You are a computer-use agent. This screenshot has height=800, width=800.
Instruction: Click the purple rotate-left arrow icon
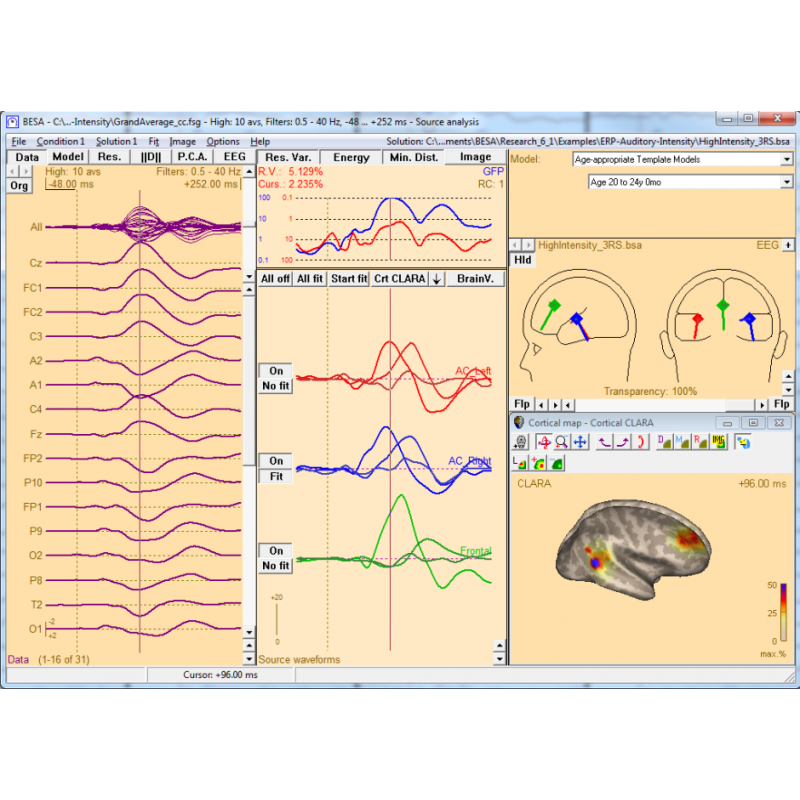coord(605,442)
